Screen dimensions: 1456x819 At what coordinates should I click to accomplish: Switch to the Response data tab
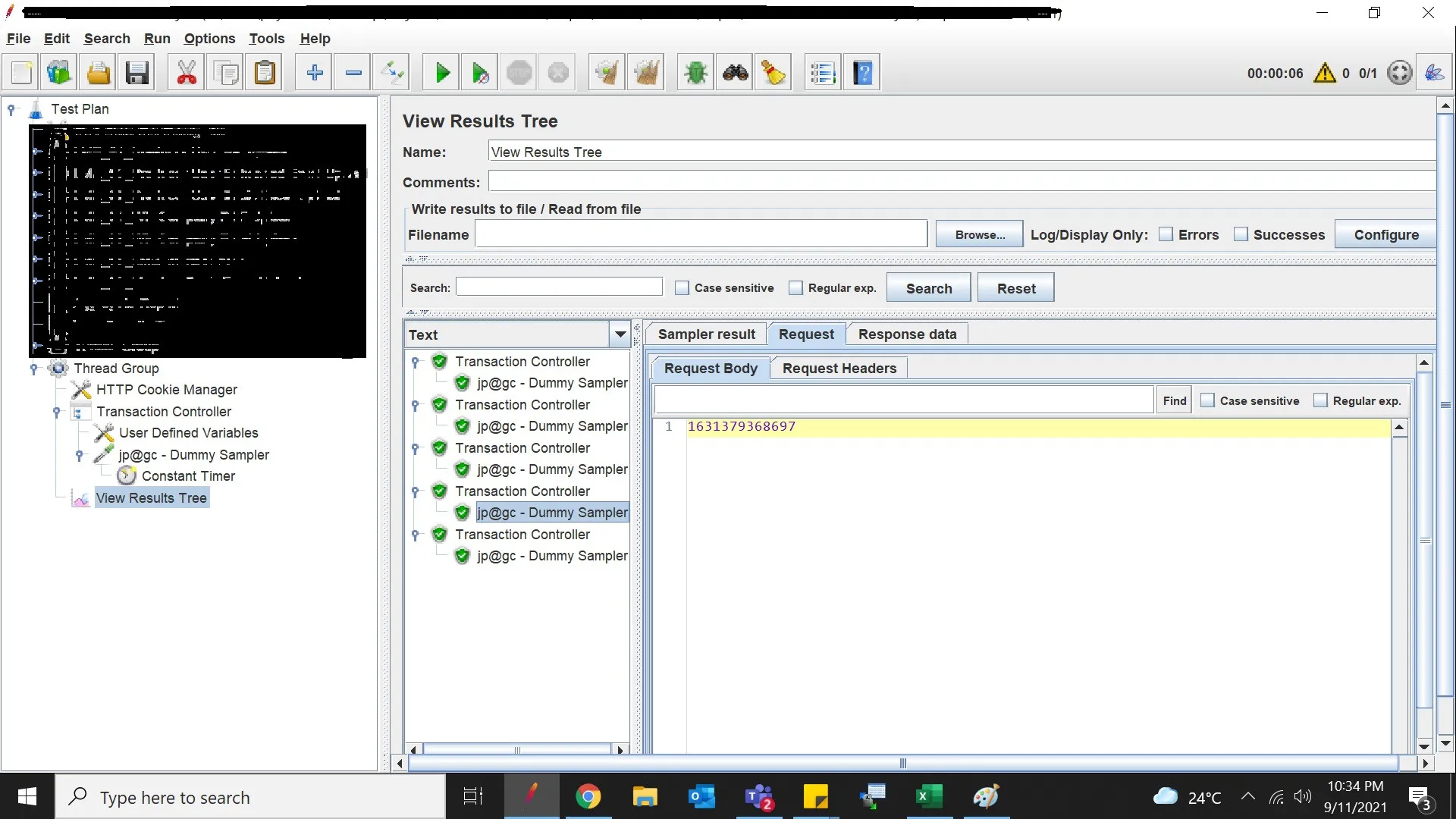(907, 334)
